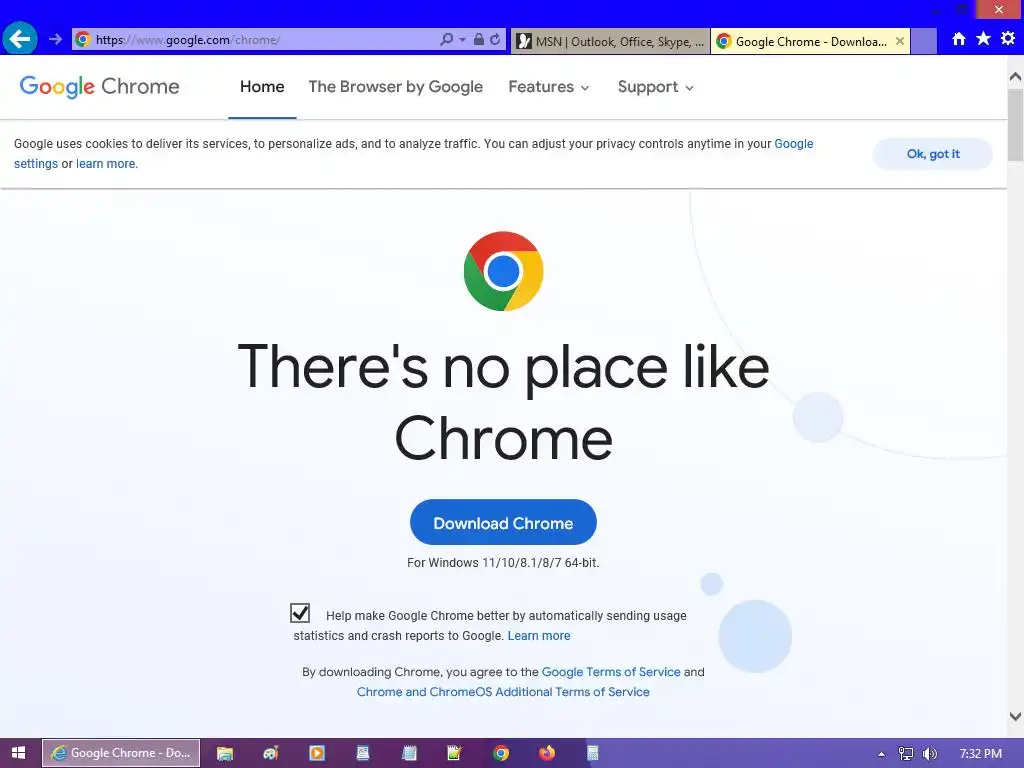Viewport: 1024px width, 768px height.
Task: Click the heading There's no place like Chrome
Action: (504, 402)
